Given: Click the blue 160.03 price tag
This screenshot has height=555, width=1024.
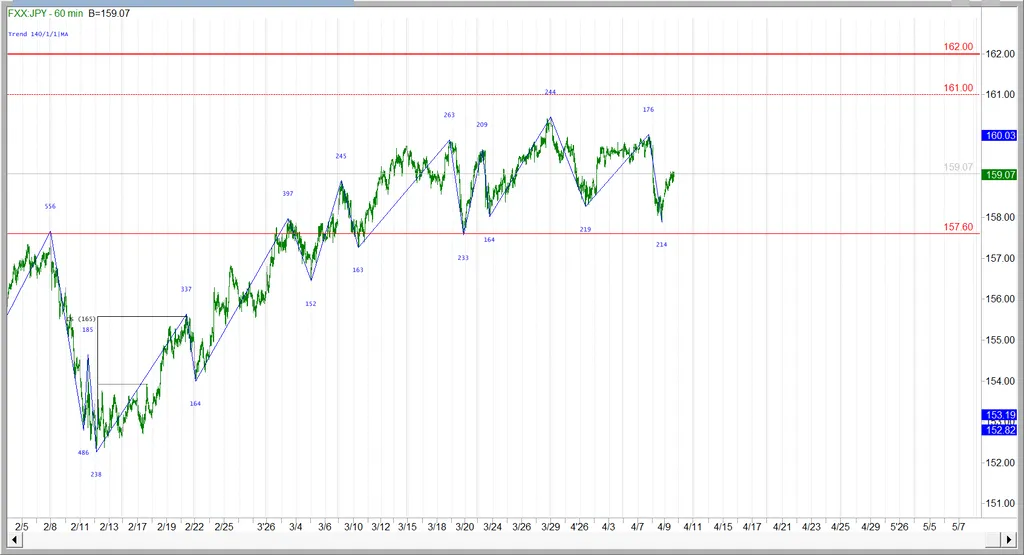Looking at the screenshot, I should [1001, 136].
